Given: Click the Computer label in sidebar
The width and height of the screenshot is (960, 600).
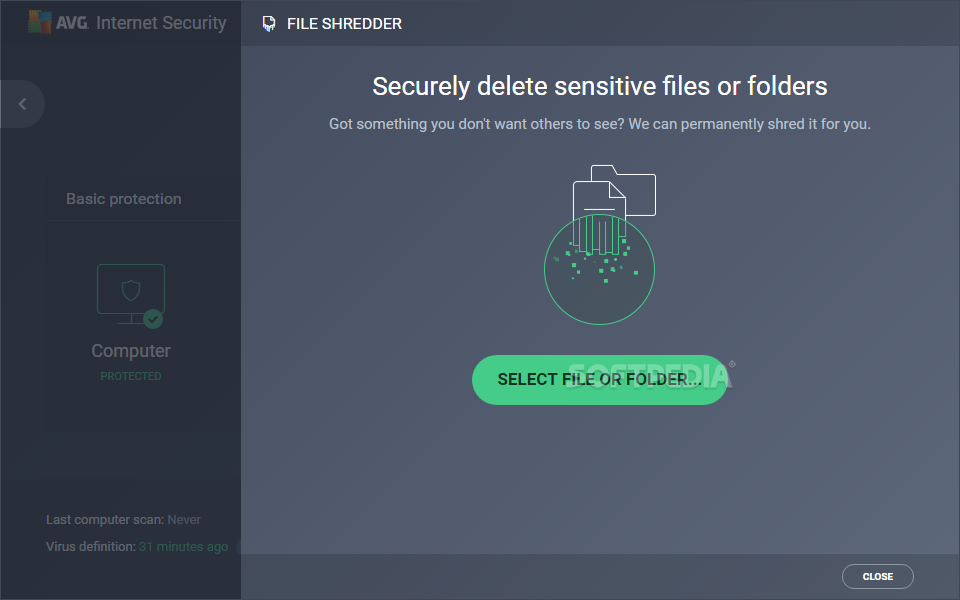Looking at the screenshot, I should tap(131, 351).
